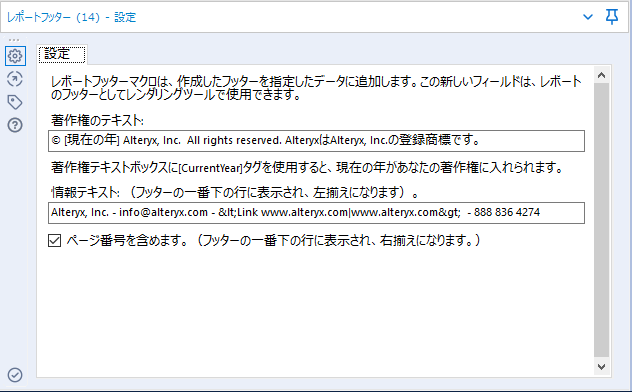Click the scrollbar up arrow

click(x=601, y=75)
